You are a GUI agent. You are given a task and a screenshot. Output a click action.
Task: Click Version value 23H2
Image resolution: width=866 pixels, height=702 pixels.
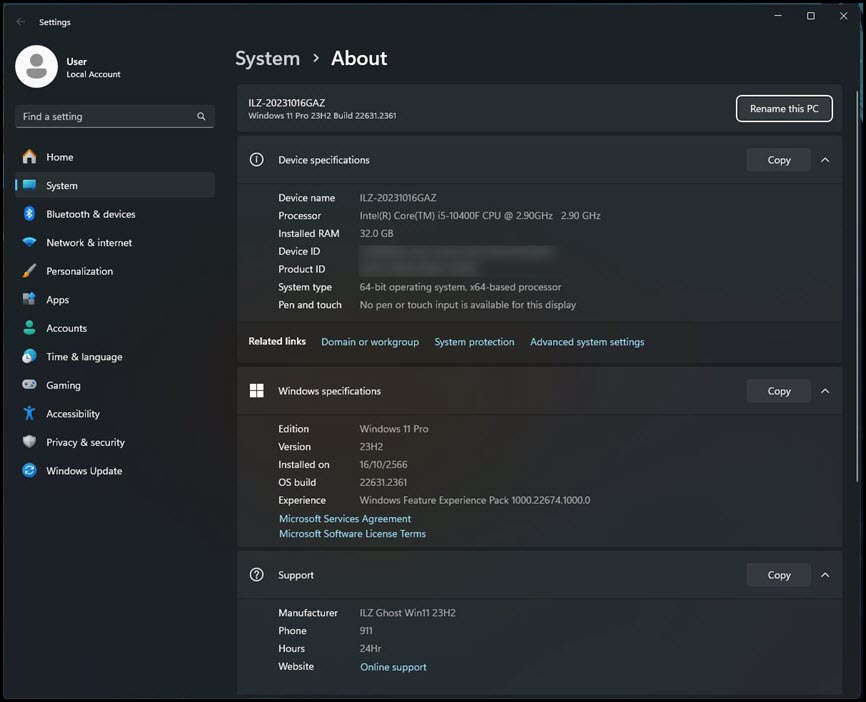click(371, 446)
